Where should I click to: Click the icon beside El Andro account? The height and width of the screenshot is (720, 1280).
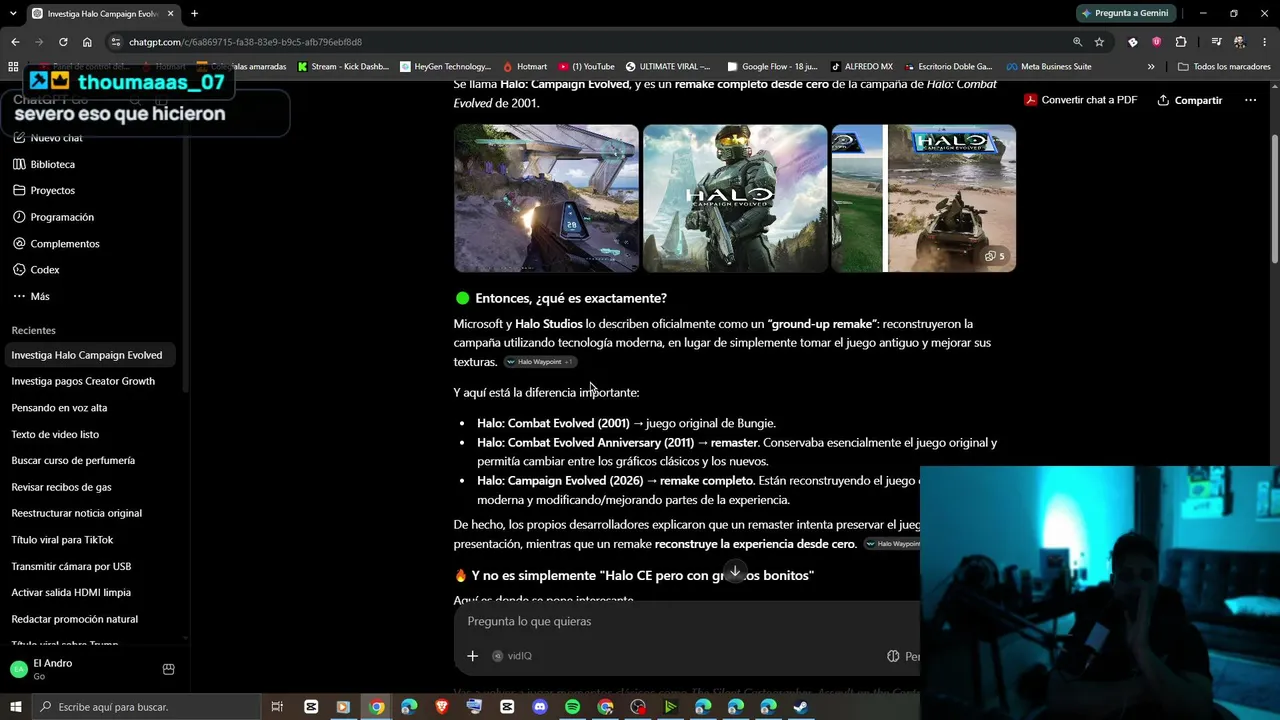click(168, 669)
